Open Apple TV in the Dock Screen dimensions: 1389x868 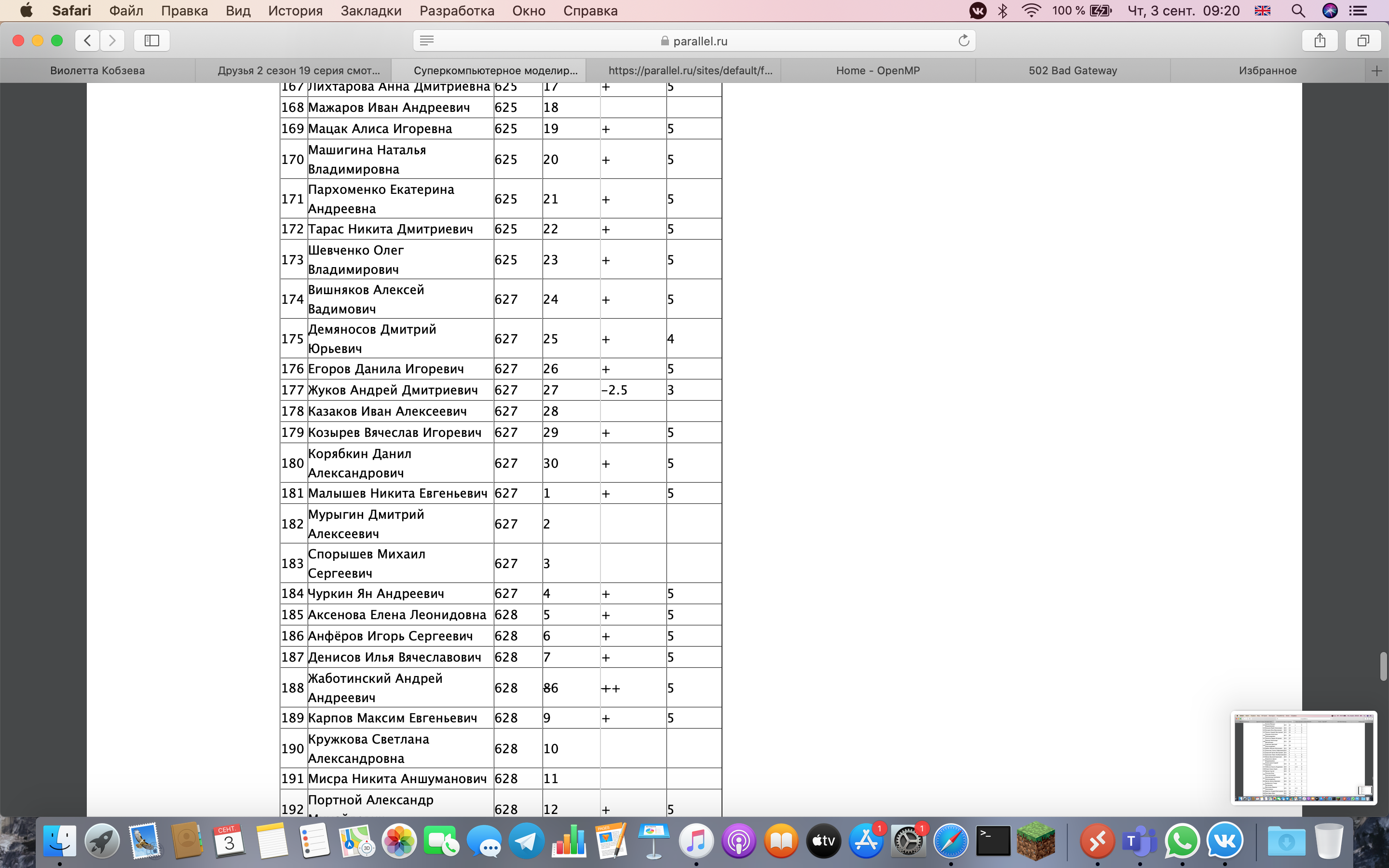pos(823,841)
